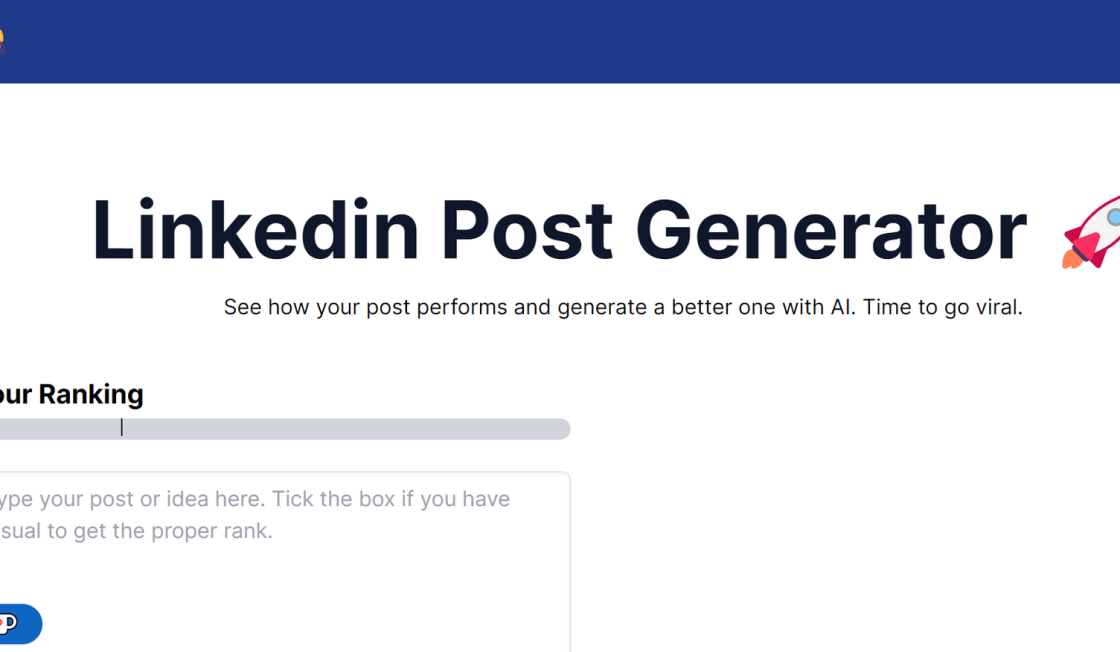This screenshot has width=1120, height=652.
Task: Click "AI" in the tagline sentence
Action: [842, 307]
